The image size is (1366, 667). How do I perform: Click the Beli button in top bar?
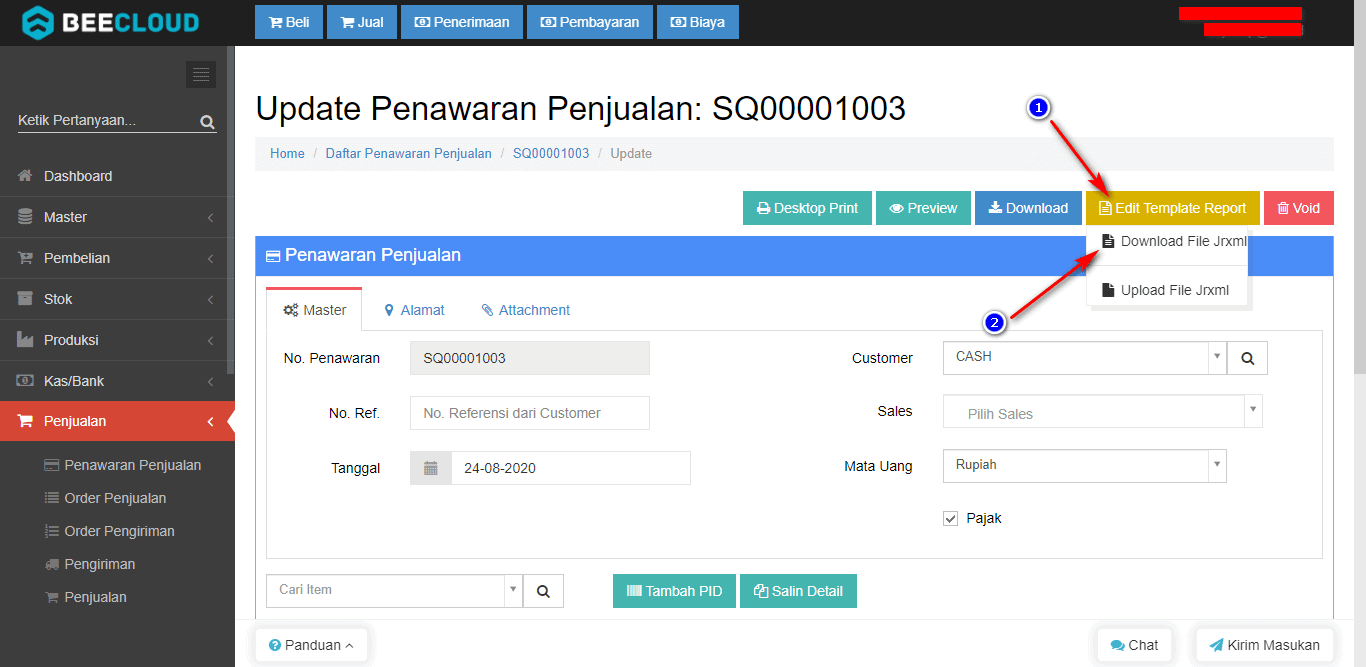(289, 22)
